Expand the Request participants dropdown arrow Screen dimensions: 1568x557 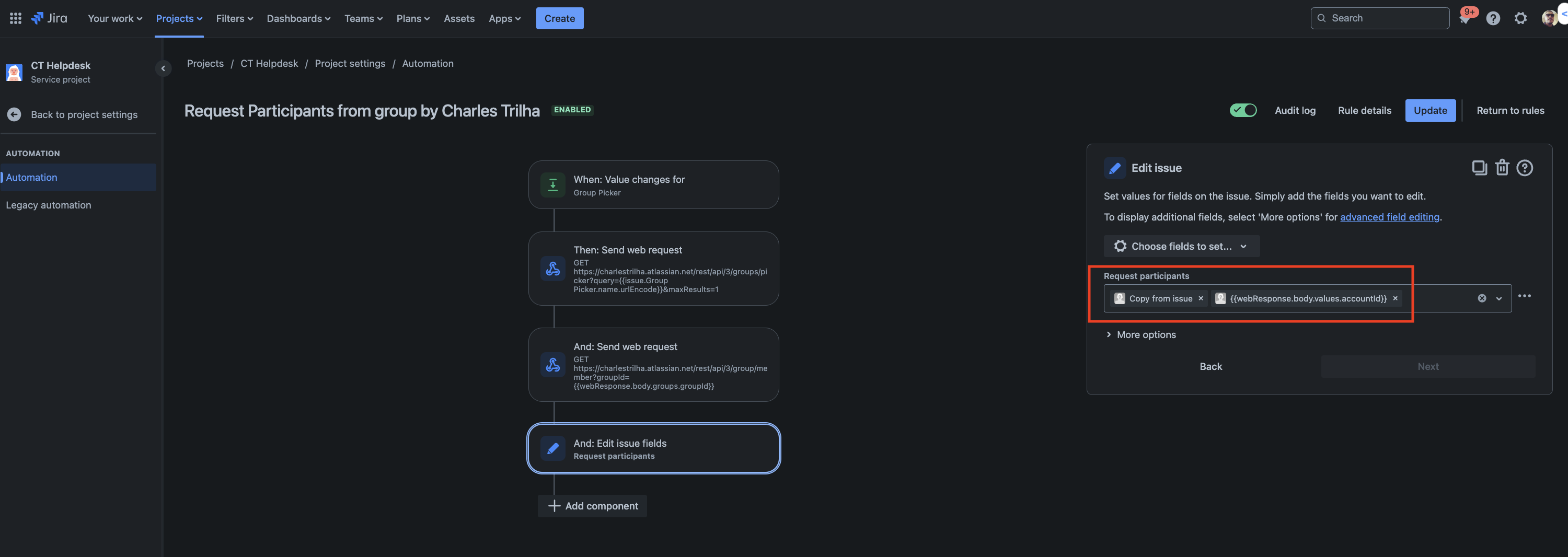pyautogui.click(x=1498, y=298)
